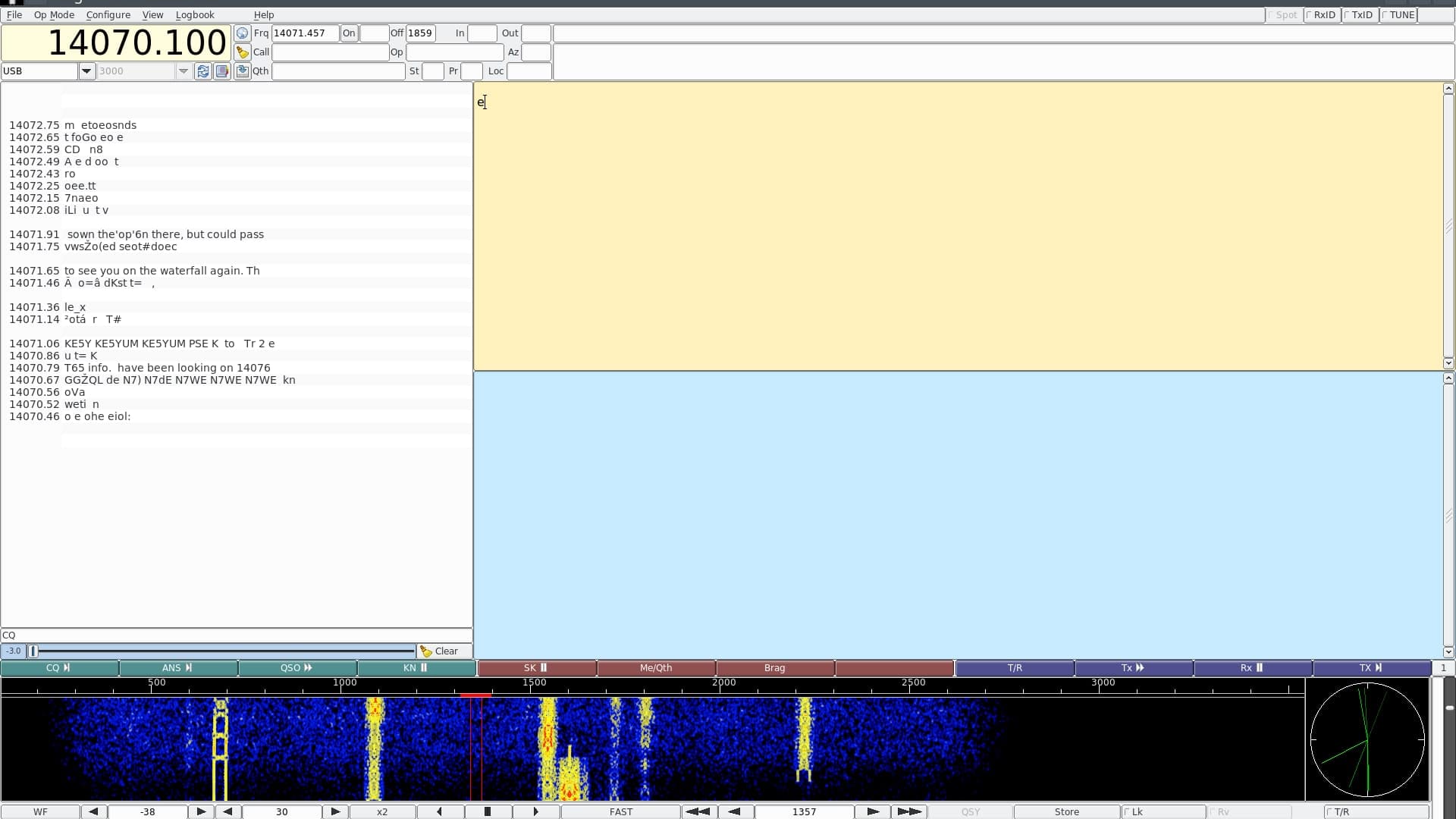Enable the RxID toggle
The width and height of the screenshot is (1456, 819).
(1322, 15)
